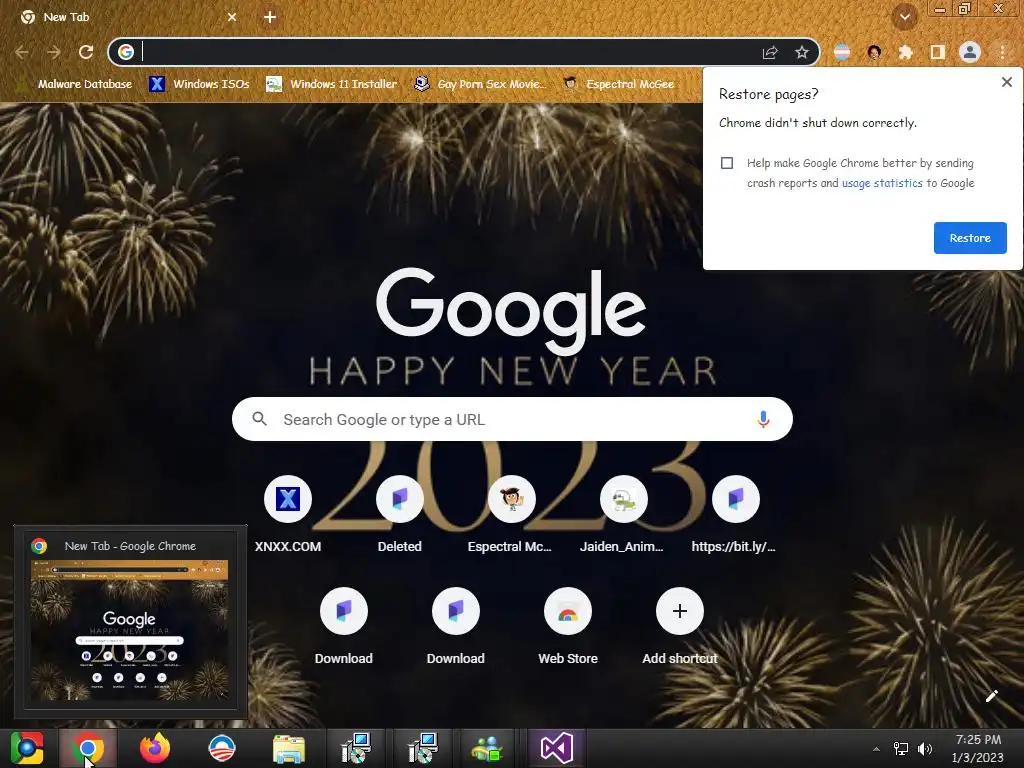Click Add shortcut plus tile
Viewport: 1024px width, 768px height.
tap(680, 626)
